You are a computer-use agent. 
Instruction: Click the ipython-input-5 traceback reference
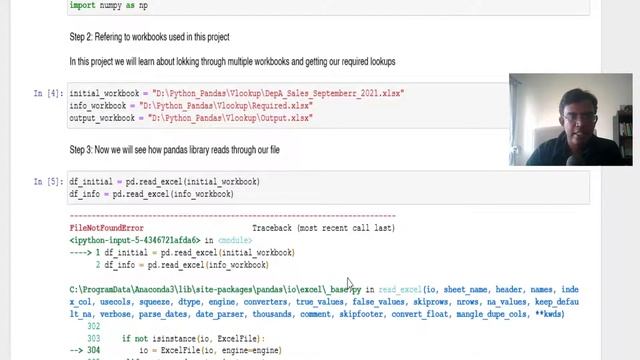(135, 240)
